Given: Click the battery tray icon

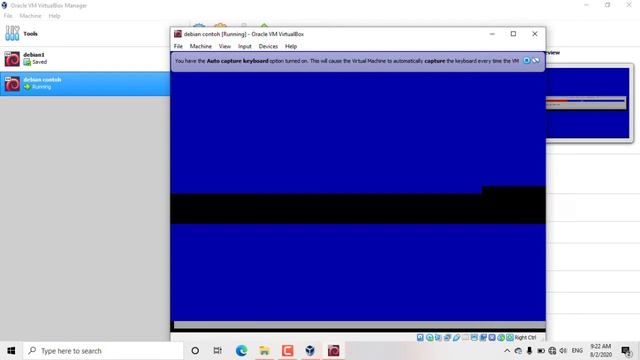Looking at the screenshot, I should [541, 351].
